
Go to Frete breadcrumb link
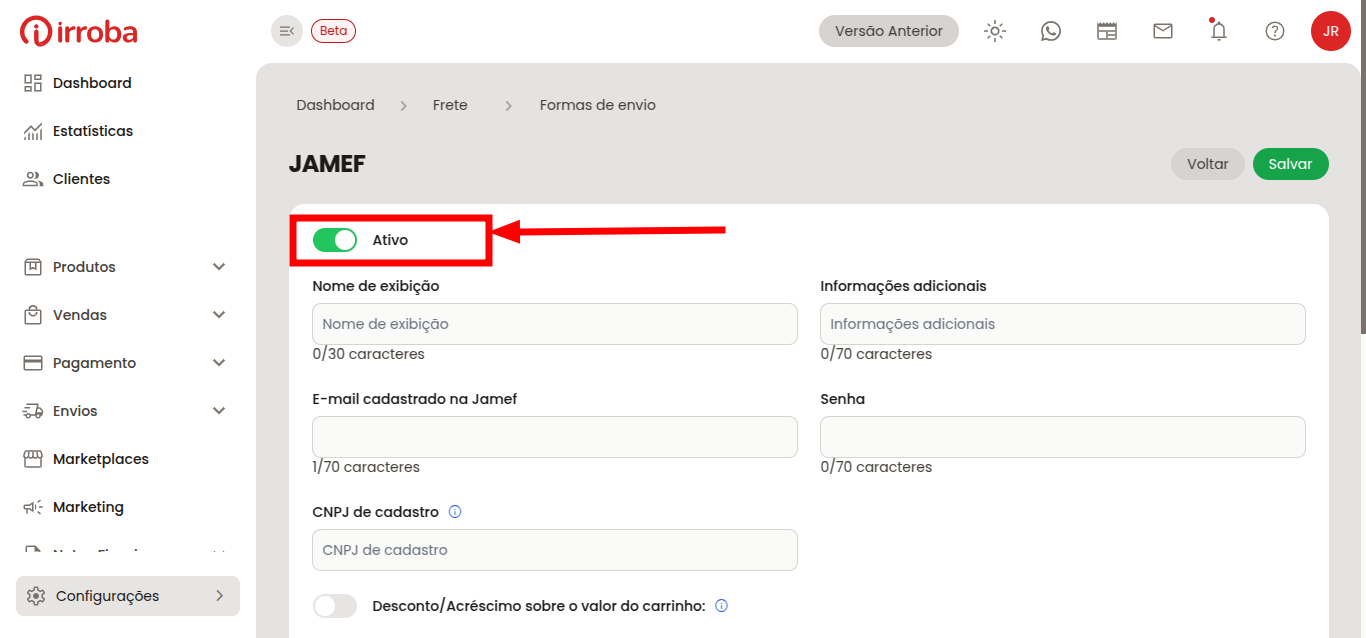click(450, 105)
